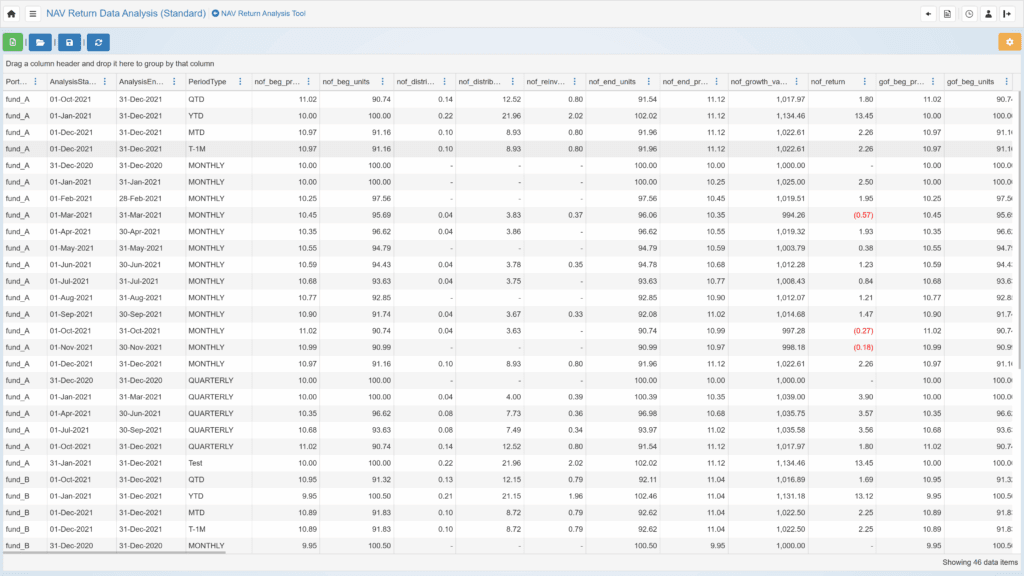This screenshot has width=1024, height=576.
Task: Open the clock history icon
Action: (x=969, y=14)
